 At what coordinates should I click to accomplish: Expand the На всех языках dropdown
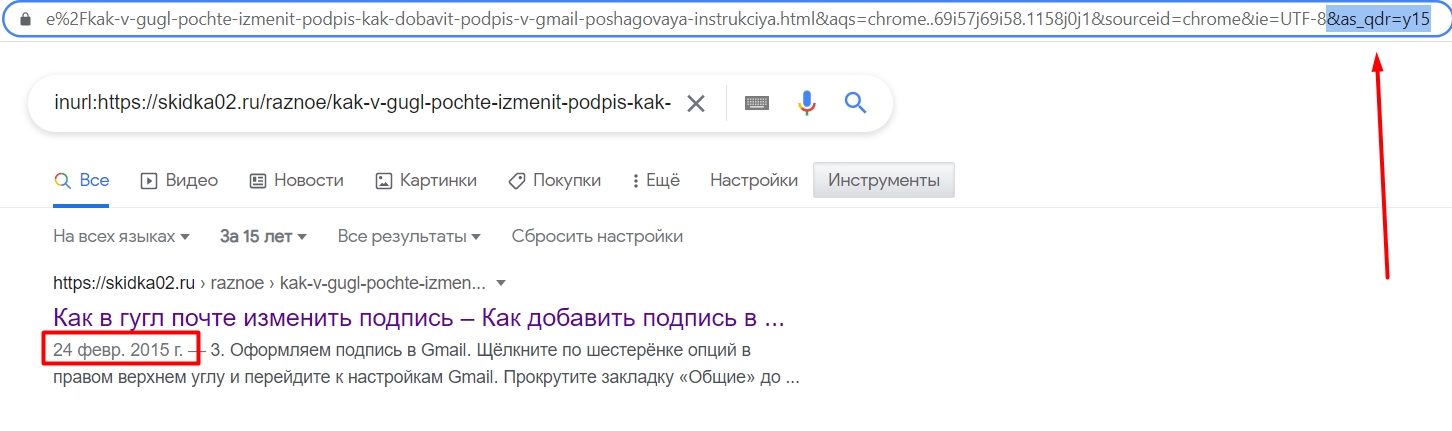[121, 237]
